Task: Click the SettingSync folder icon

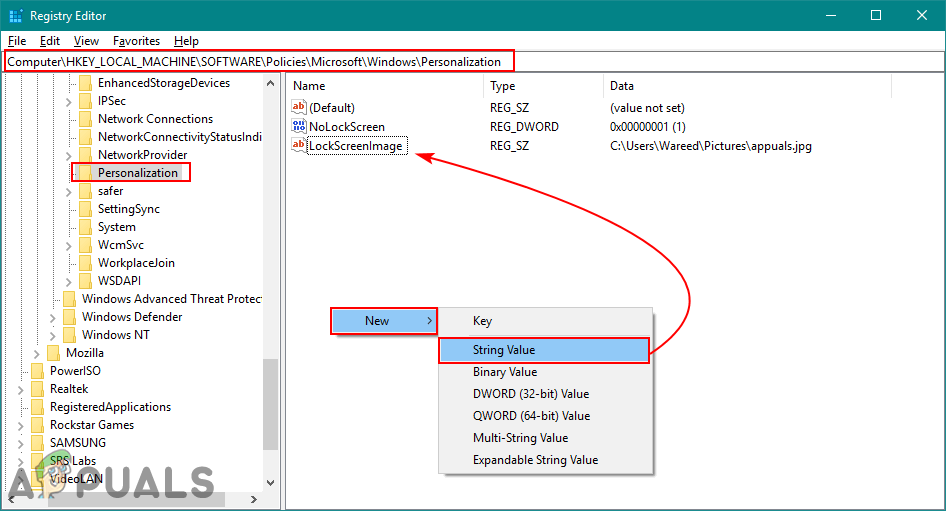Action: click(86, 209)
